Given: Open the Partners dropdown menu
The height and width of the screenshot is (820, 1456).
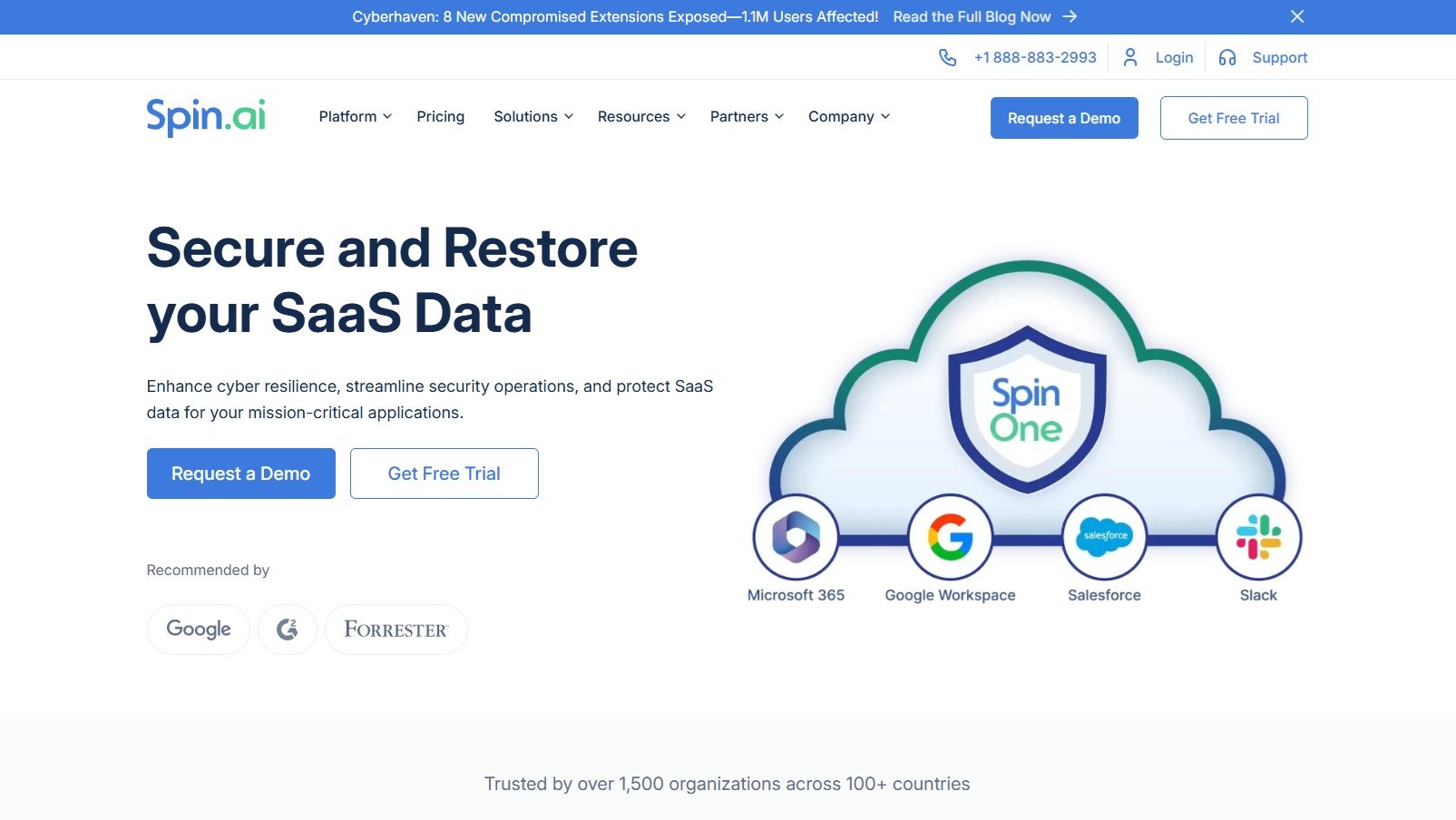Looking at the screenshot, I should point(746,117).
